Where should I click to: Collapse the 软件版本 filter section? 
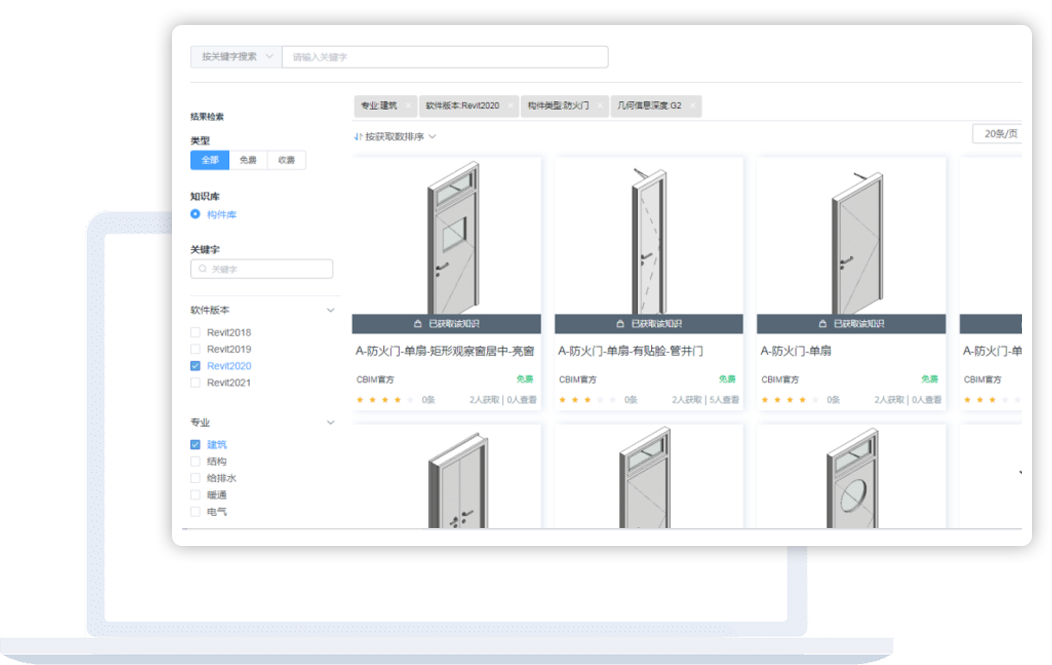[331, 310]
